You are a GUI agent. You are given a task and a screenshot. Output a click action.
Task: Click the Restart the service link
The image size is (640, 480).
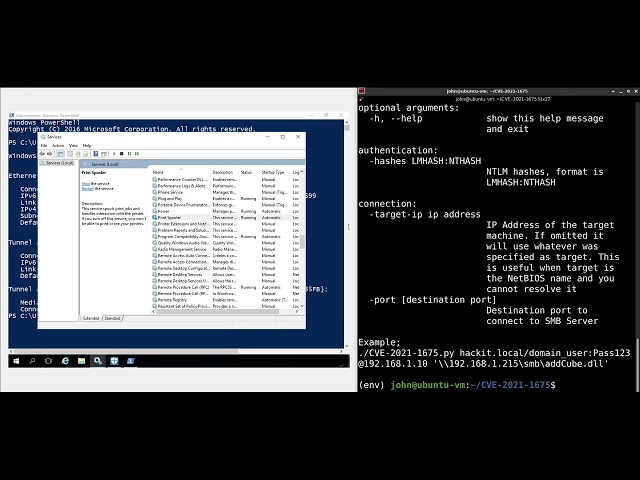[87, 189]
